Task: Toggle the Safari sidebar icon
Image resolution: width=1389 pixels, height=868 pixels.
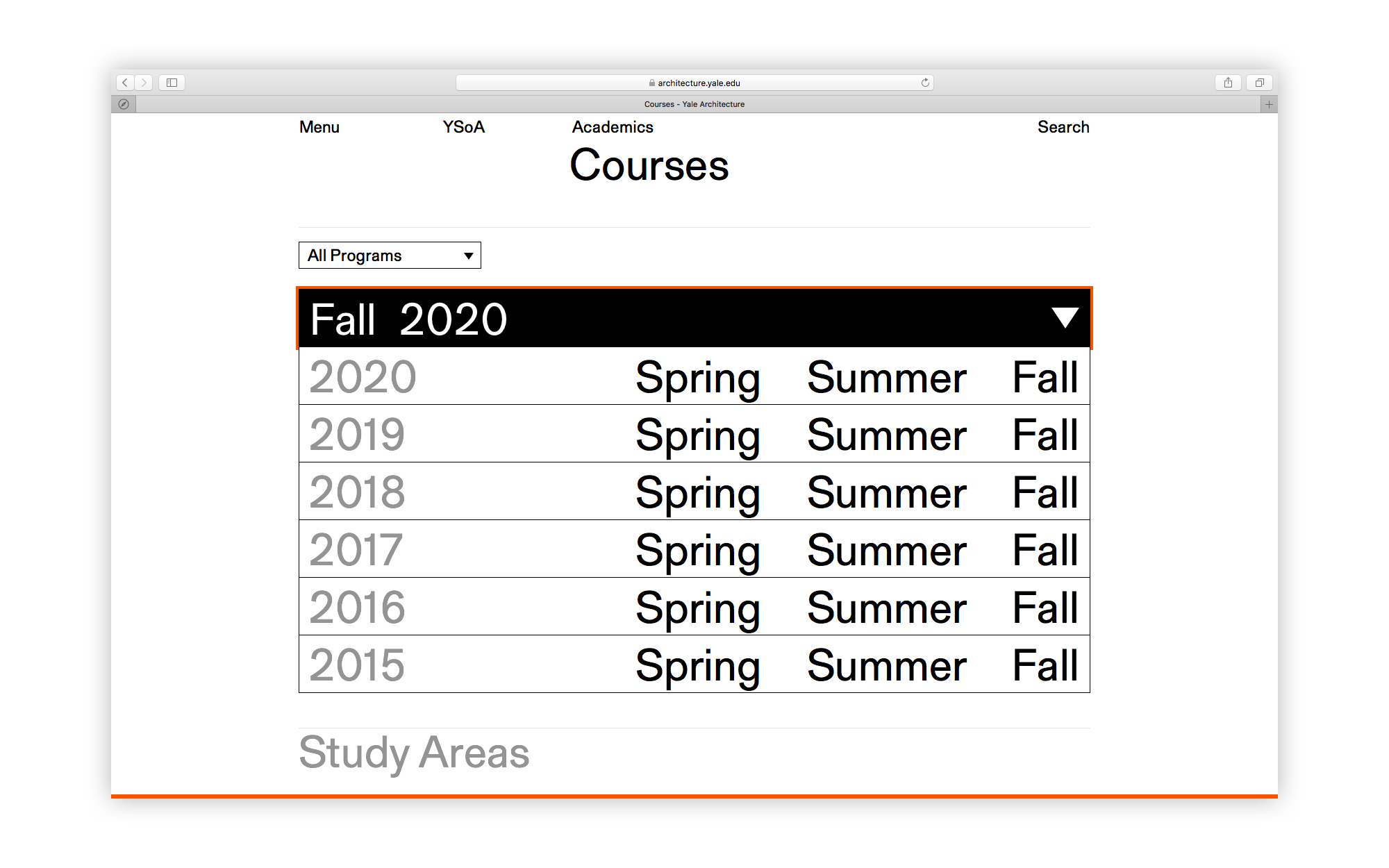Action: tap(172, 83)
